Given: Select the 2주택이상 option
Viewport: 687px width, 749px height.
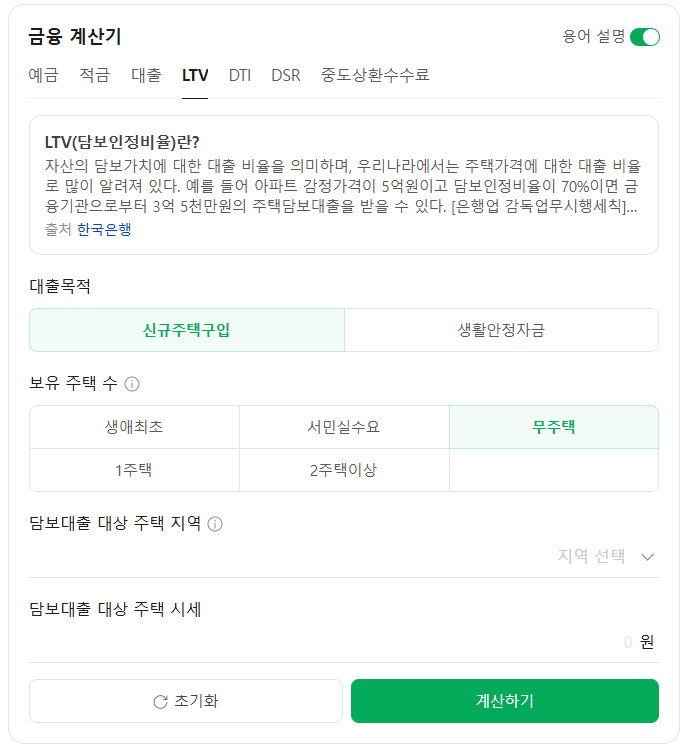Looking at the screenshot, I should tap(344, 470).
